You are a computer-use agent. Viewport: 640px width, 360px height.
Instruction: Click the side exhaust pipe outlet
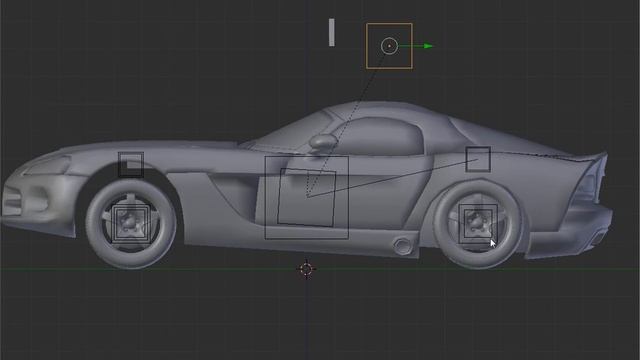pyautogui.click(x=402, y=246)
